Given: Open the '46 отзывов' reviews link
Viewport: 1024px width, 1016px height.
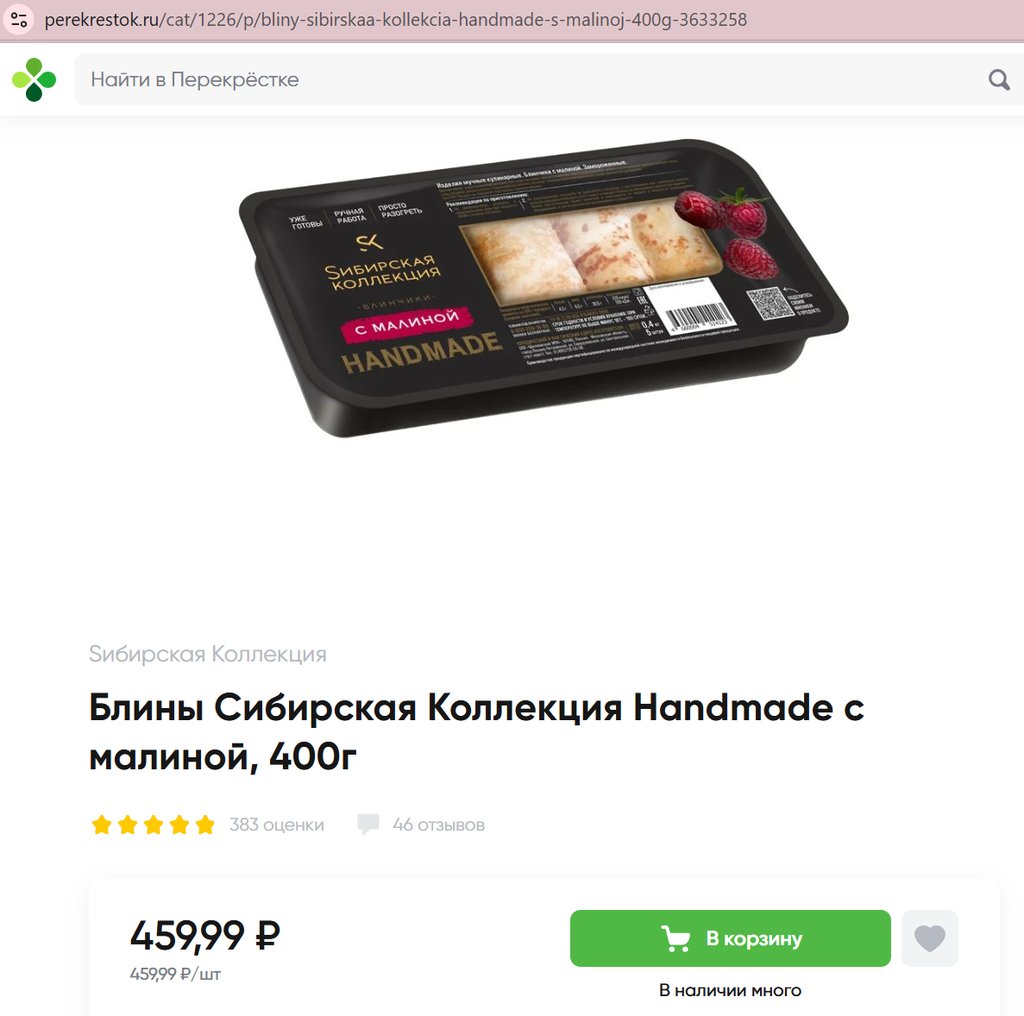Looking at the screenshot, I should (x=439, y=825).
